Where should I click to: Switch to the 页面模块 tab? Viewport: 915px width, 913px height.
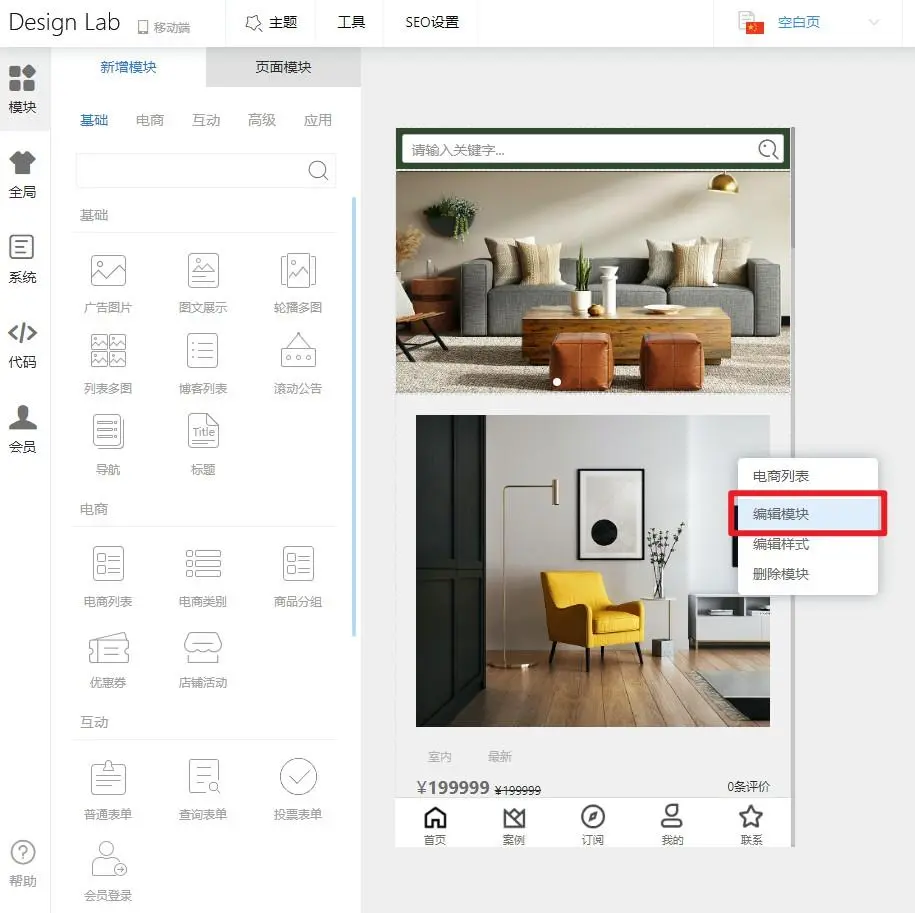pos(283,67)
